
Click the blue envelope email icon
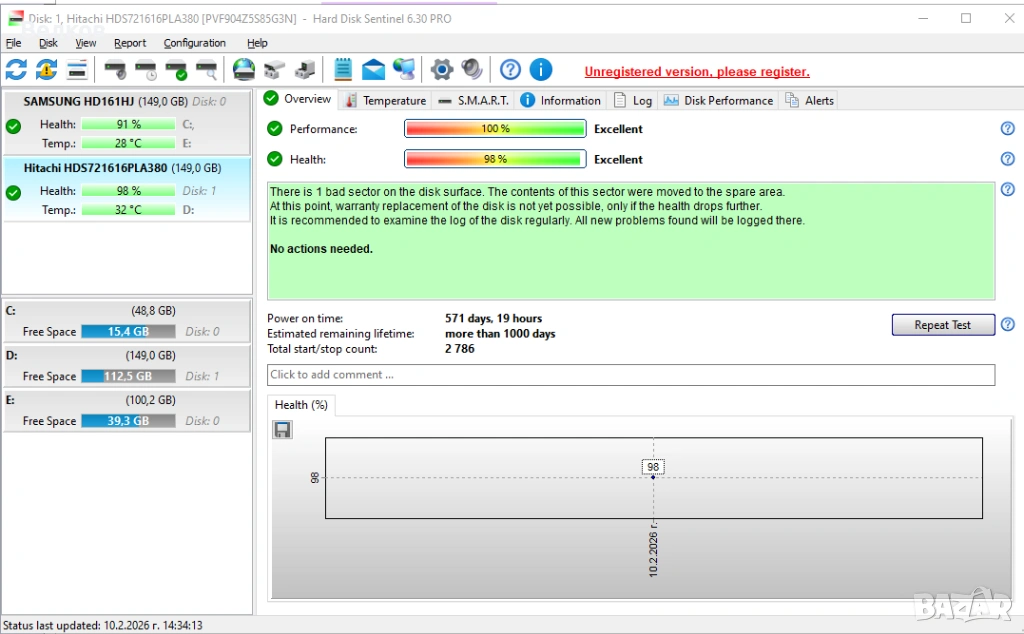[374, 69]
